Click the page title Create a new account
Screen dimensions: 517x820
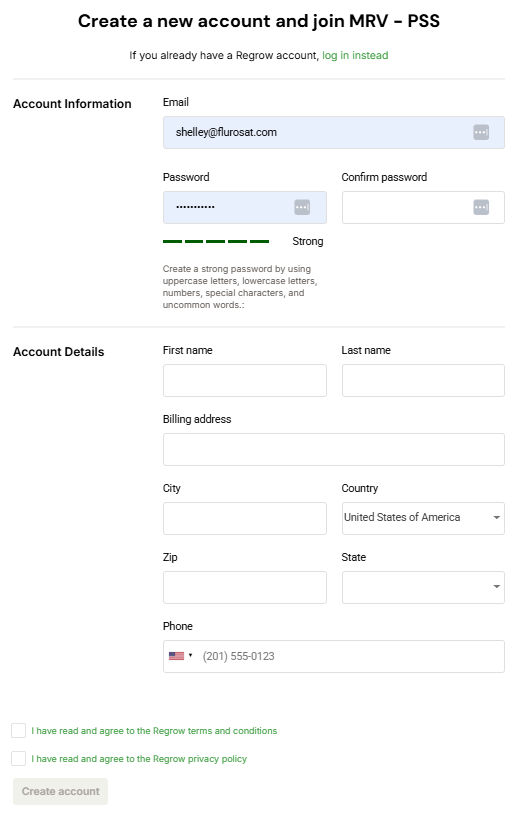pyautogui.click(x=259, y=21)
